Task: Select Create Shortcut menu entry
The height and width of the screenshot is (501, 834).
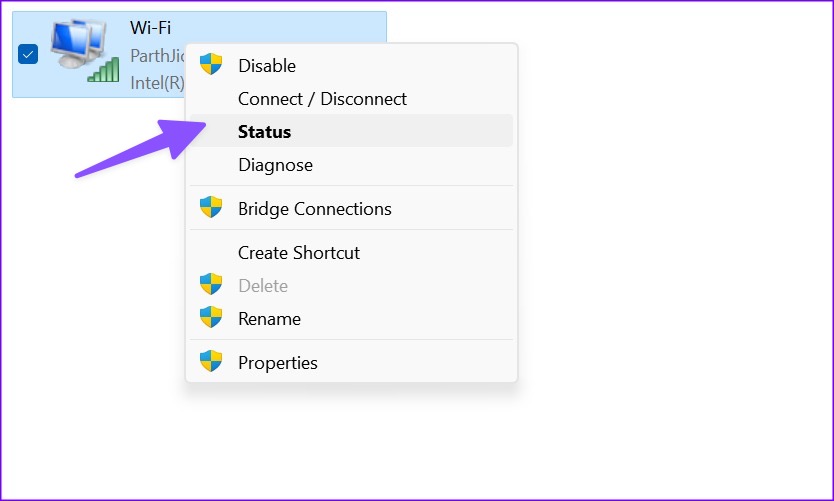Action: click(351, 253)
